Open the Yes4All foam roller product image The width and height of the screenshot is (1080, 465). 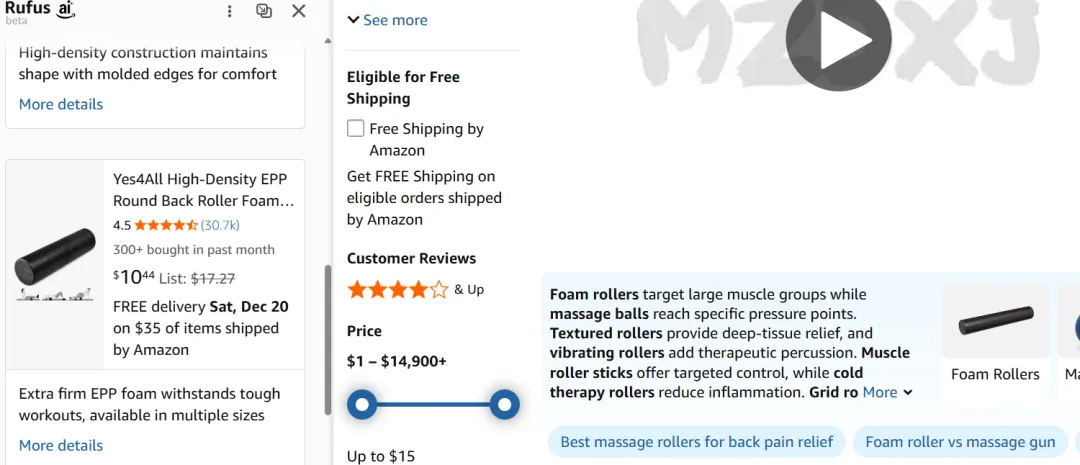tap(55, 265)
